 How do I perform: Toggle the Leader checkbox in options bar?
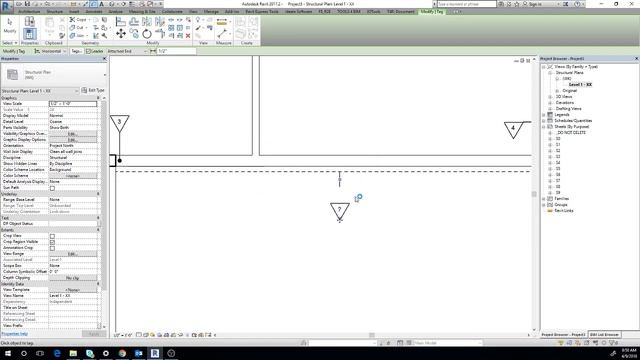pyautogui.click(x=88, y=51)
